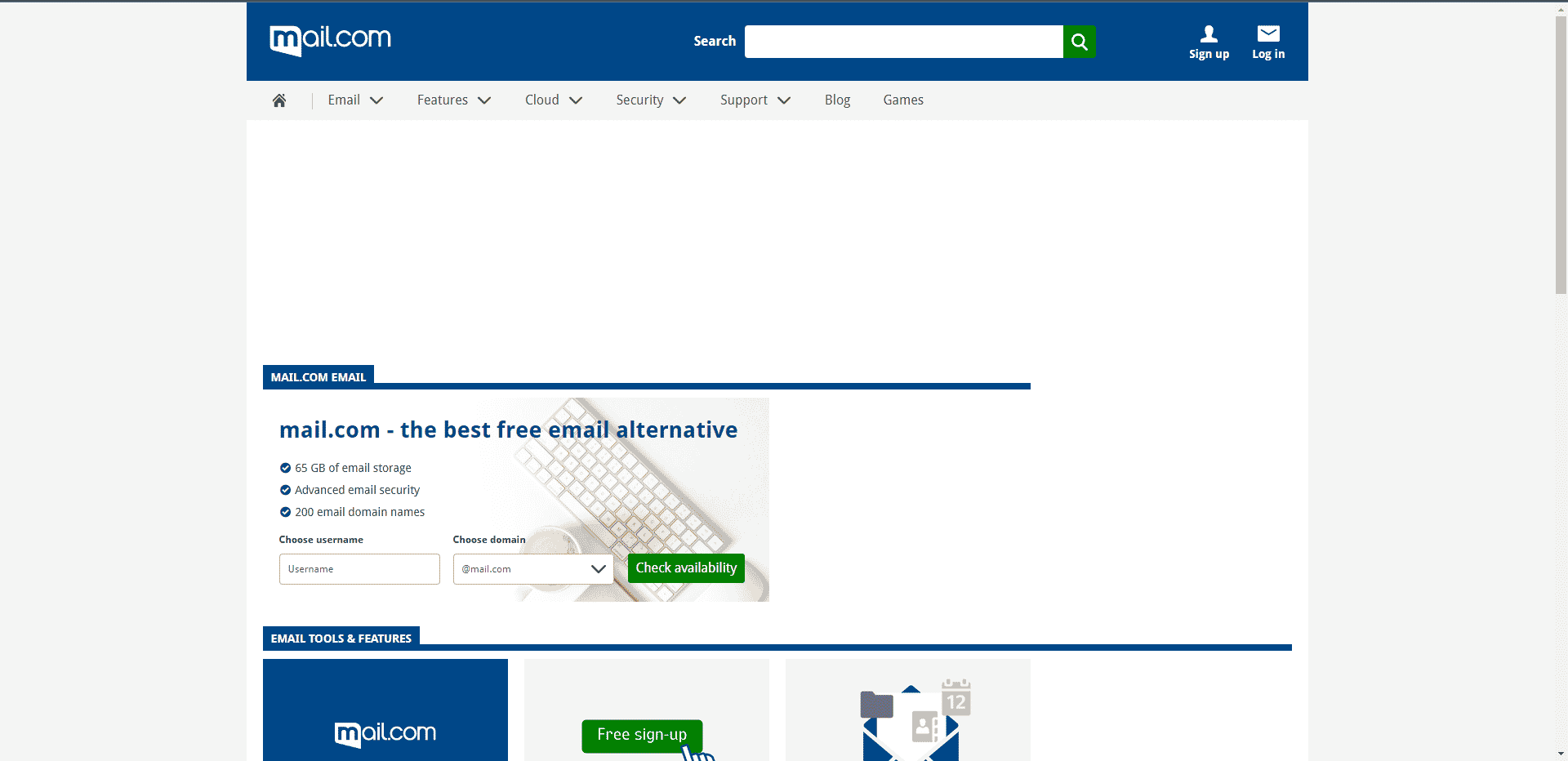Expand the Features menu chevron
This screenshot has height=761, width=1568.
[484, 100]
